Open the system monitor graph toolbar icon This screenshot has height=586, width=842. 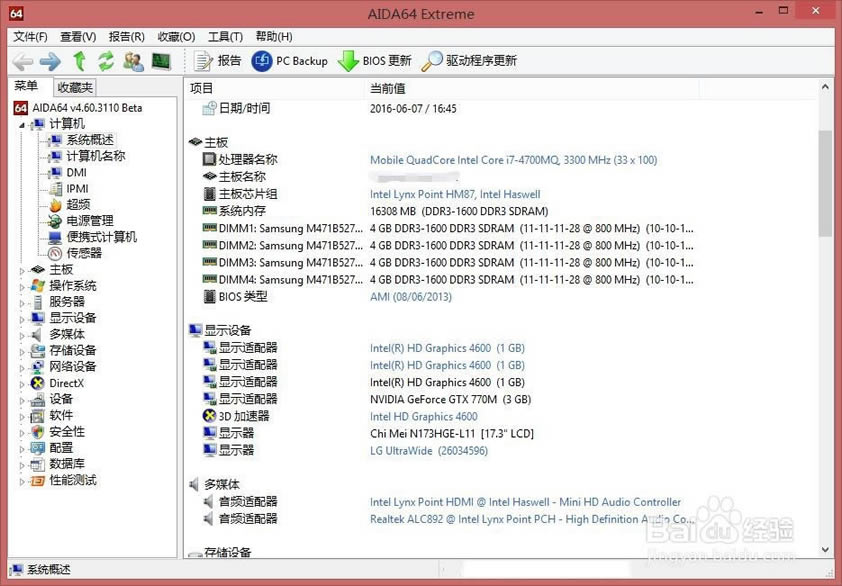(161, 61)
